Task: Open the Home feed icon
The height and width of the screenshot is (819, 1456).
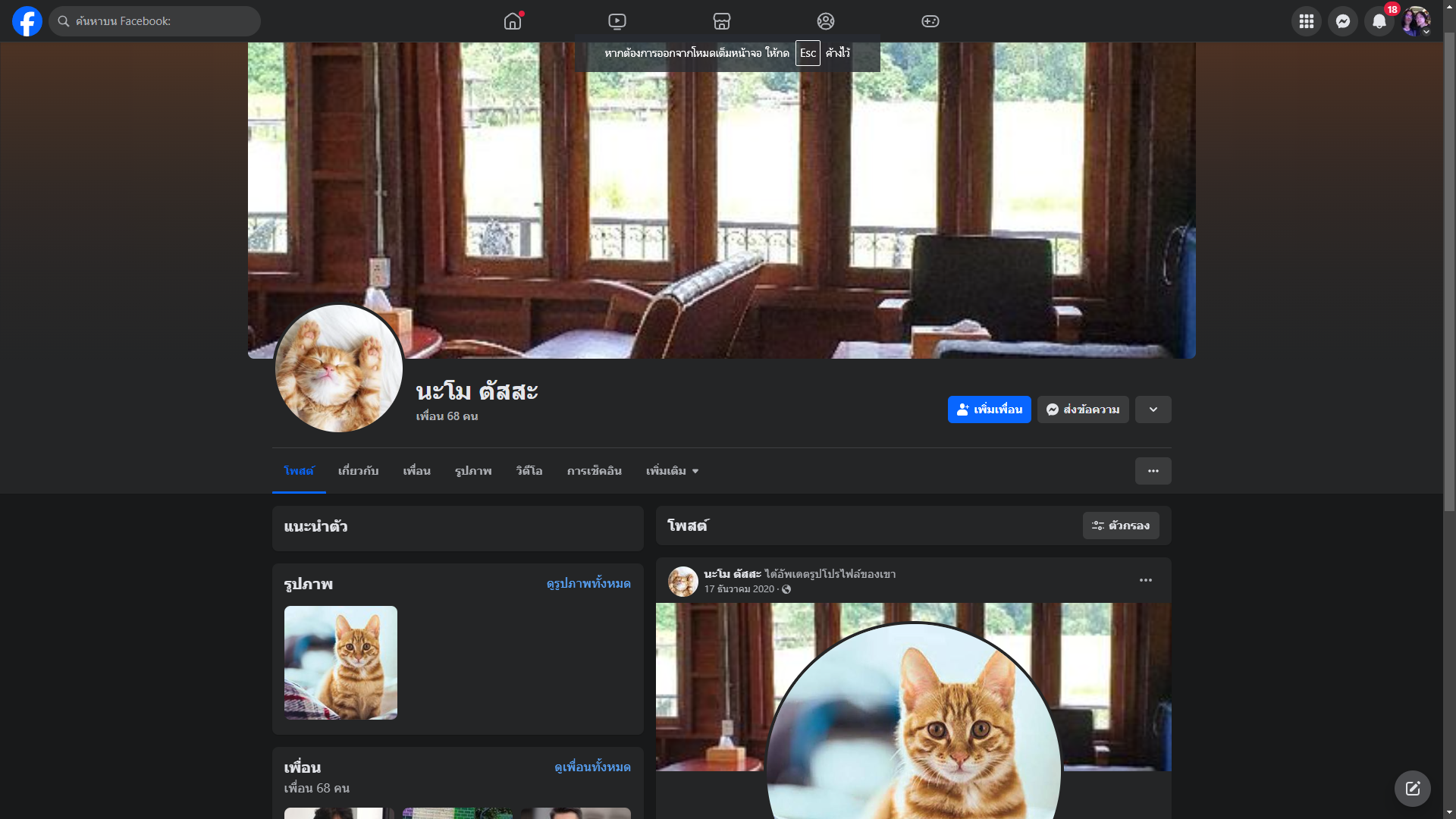Action: (x=513, y=21)
